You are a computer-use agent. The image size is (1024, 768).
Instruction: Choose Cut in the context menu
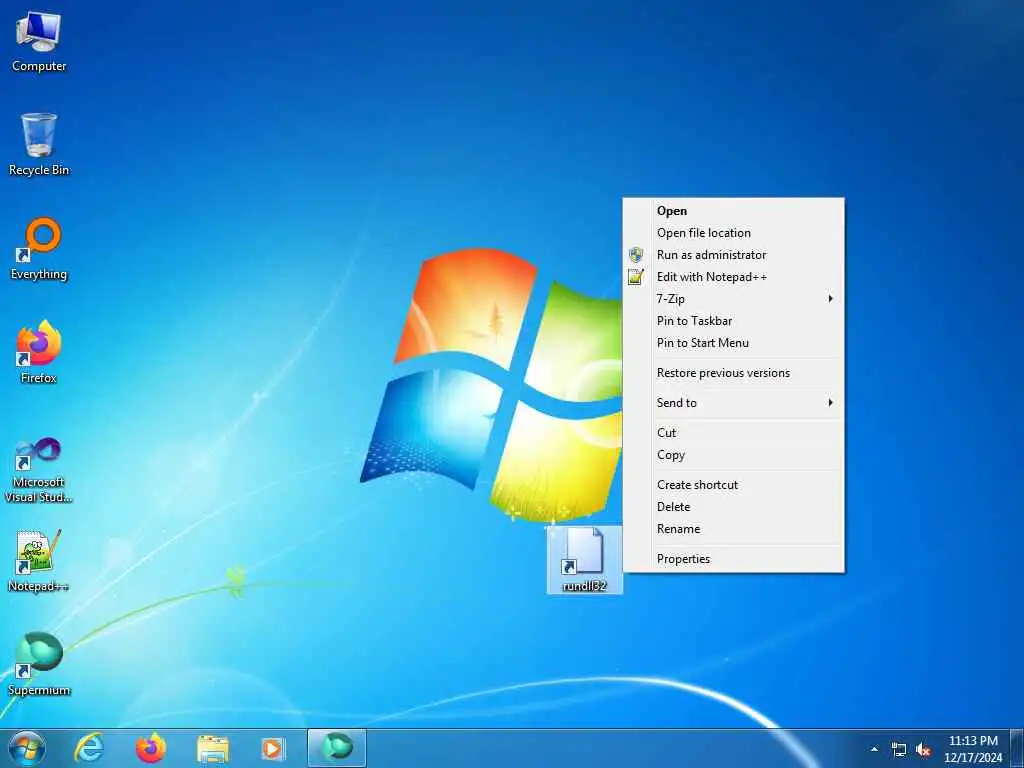tap(733, 433)
